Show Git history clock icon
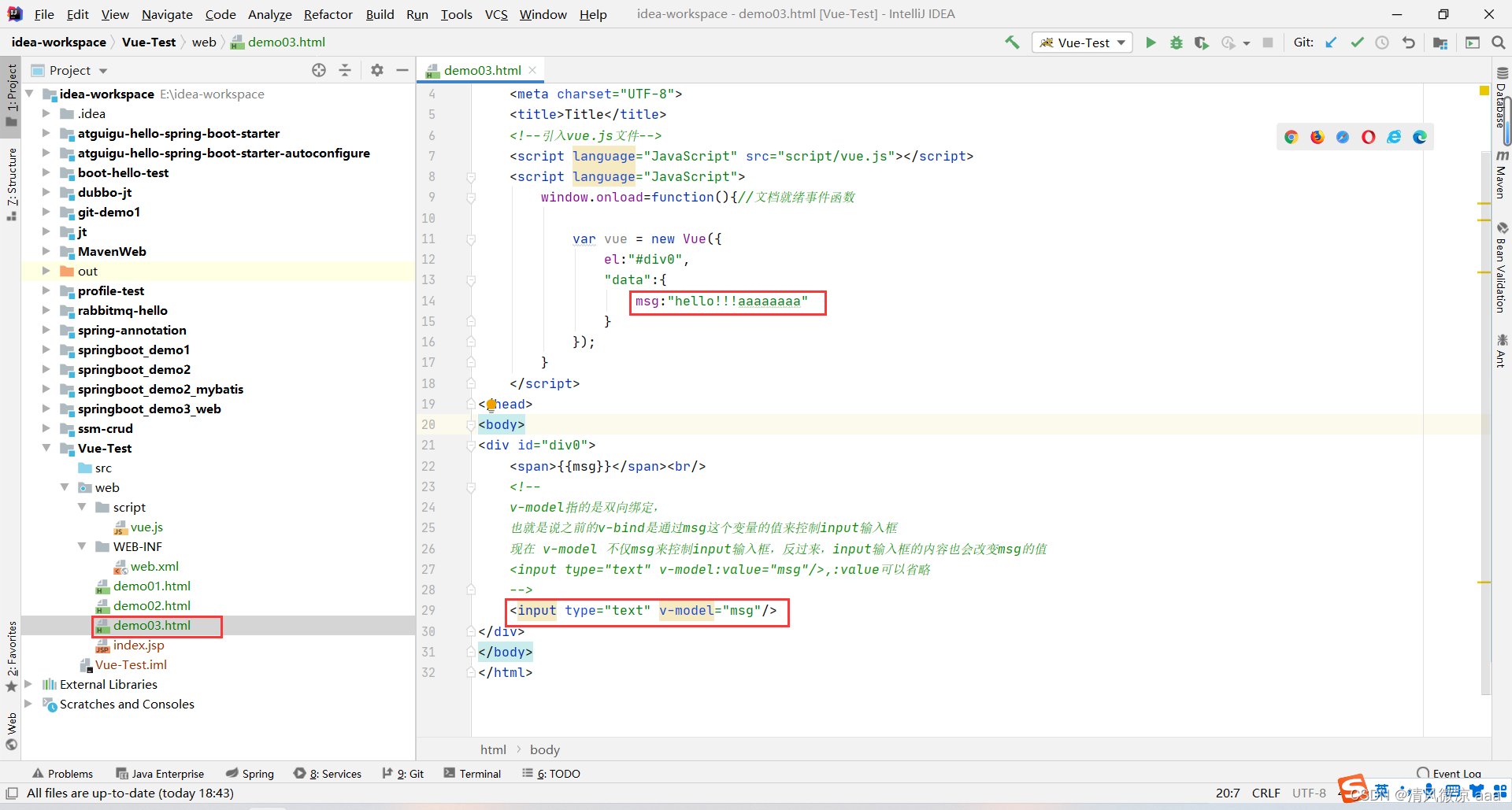The height and width of the screenshot is (810, 1512). pos(1382,43)
